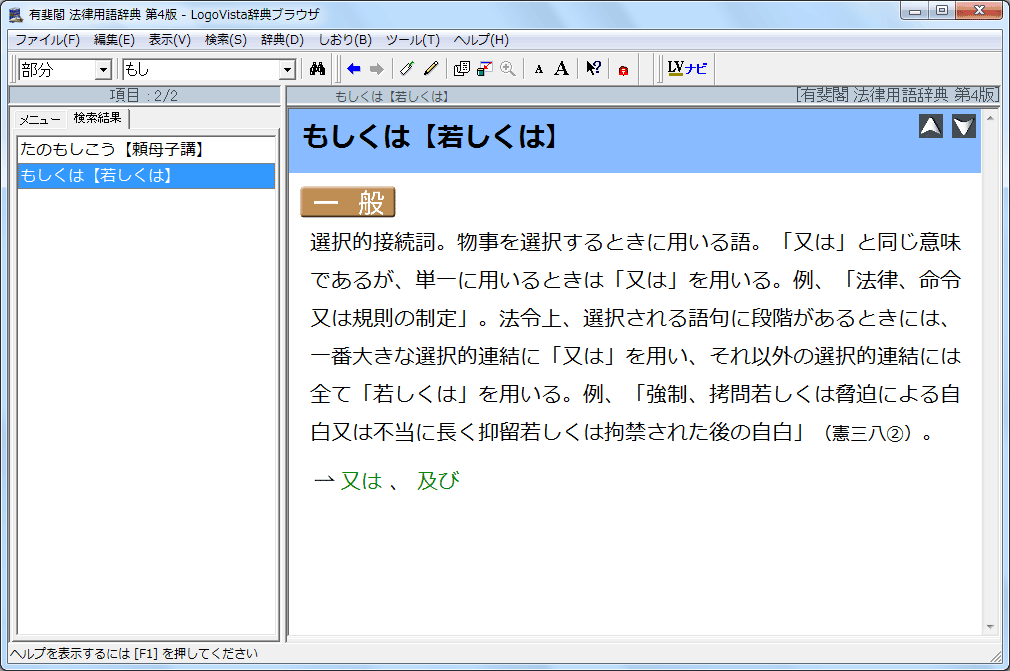This screenshot has width=1010, height=671.
Task: Select たのもしこう【頼母子講】 in results list
Action: point(112,150)
